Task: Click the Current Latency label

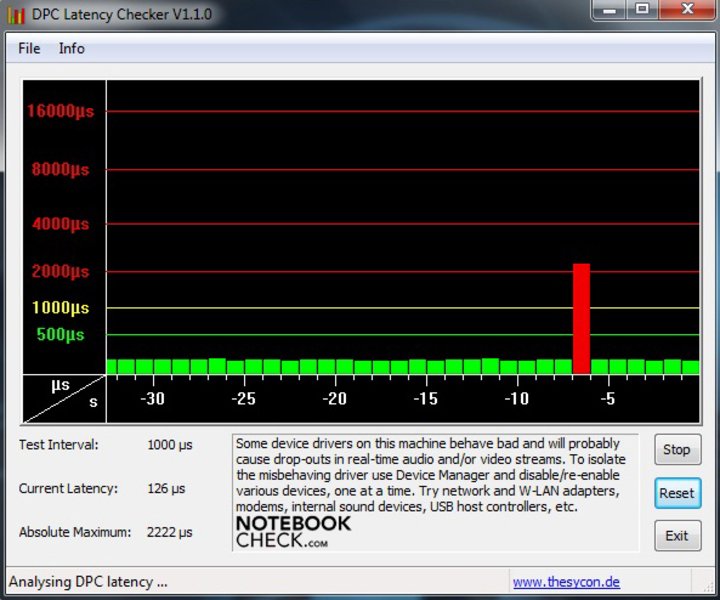Action: (x=68, y=488)
